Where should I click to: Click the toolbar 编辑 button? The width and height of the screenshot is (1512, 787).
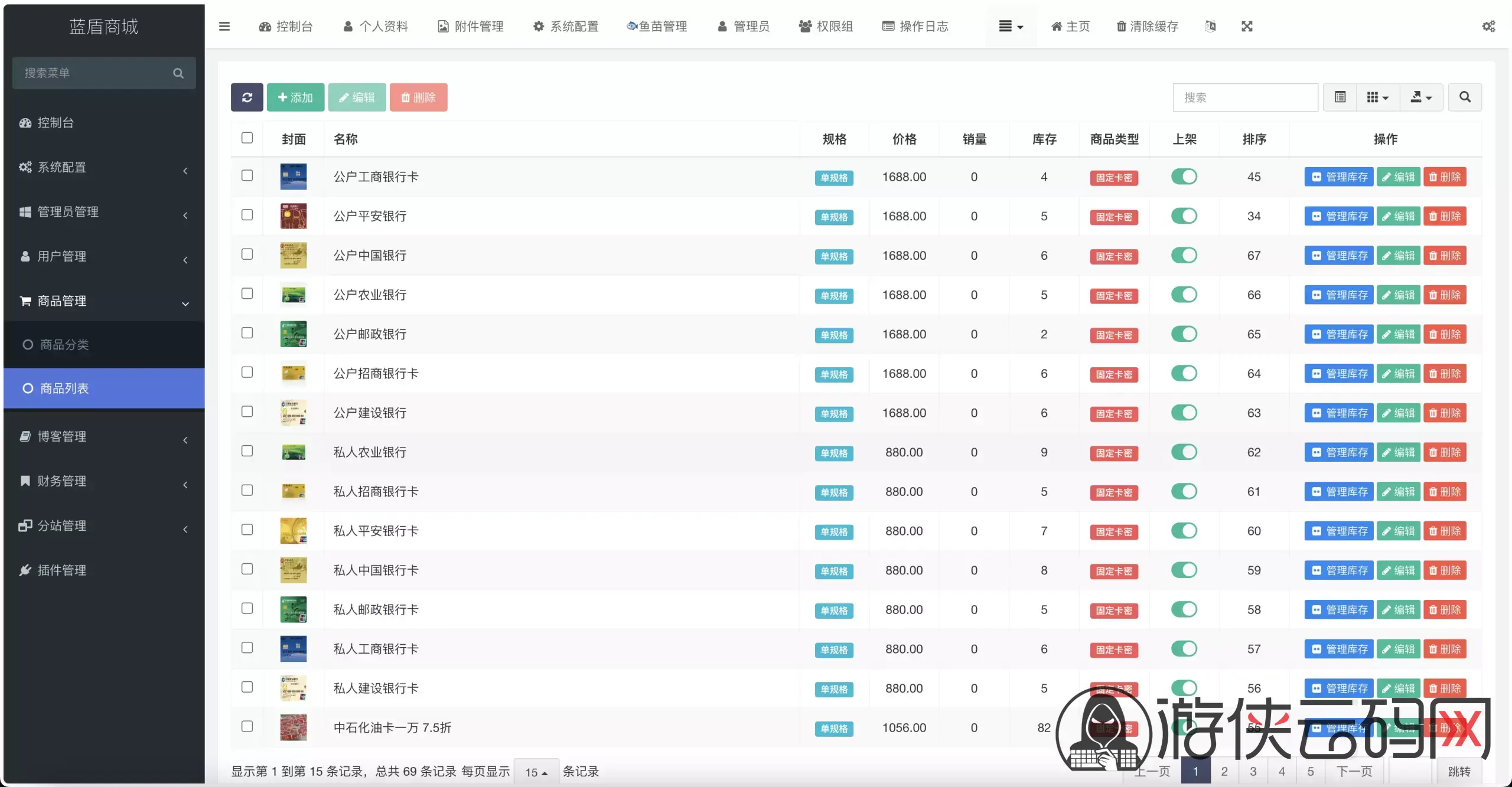357,97
